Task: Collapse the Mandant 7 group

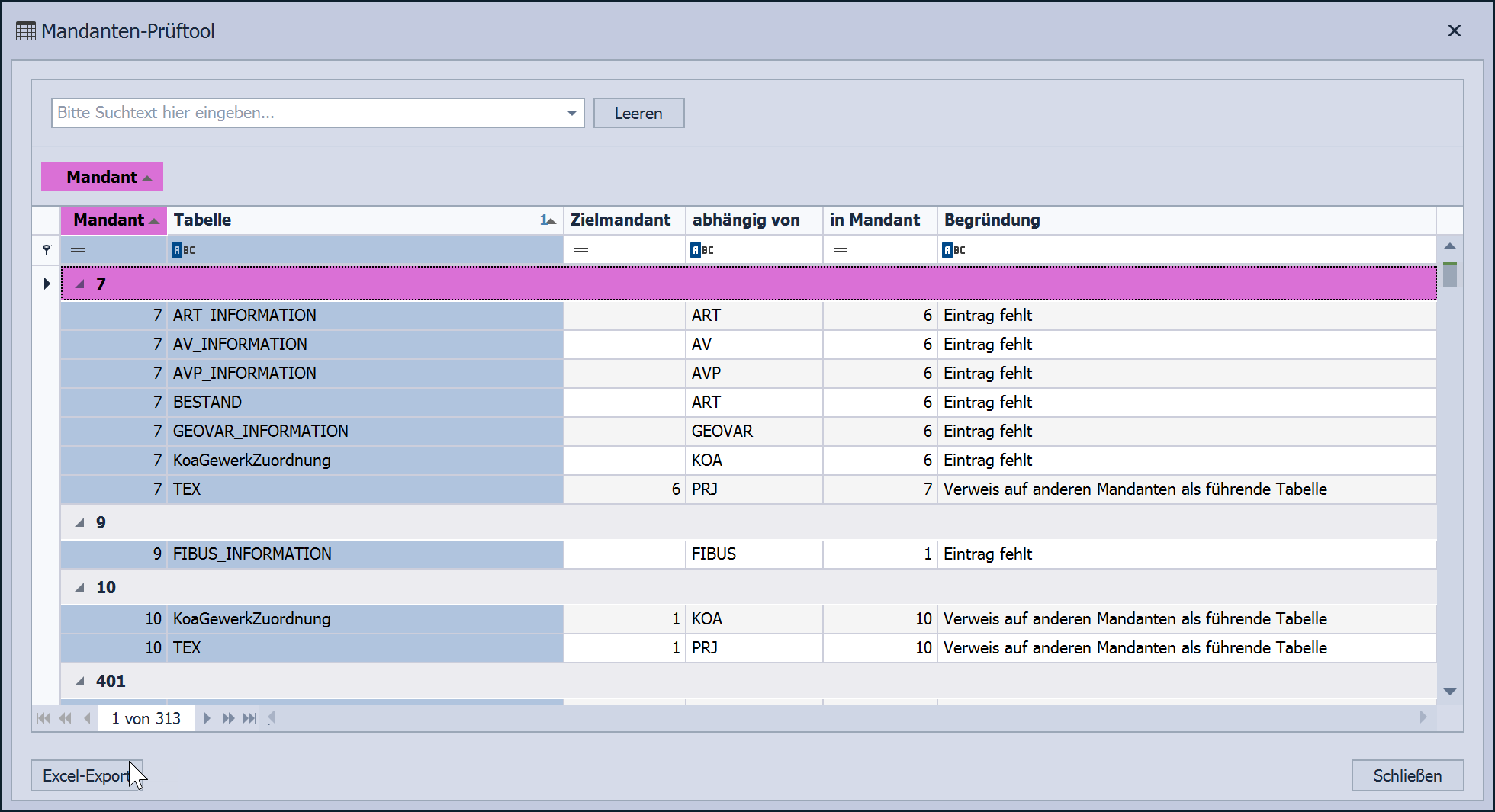Action: (x=80, y=284)
